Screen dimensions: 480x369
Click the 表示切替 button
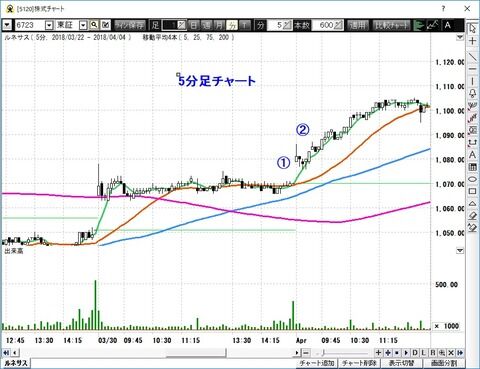point(402,363)
